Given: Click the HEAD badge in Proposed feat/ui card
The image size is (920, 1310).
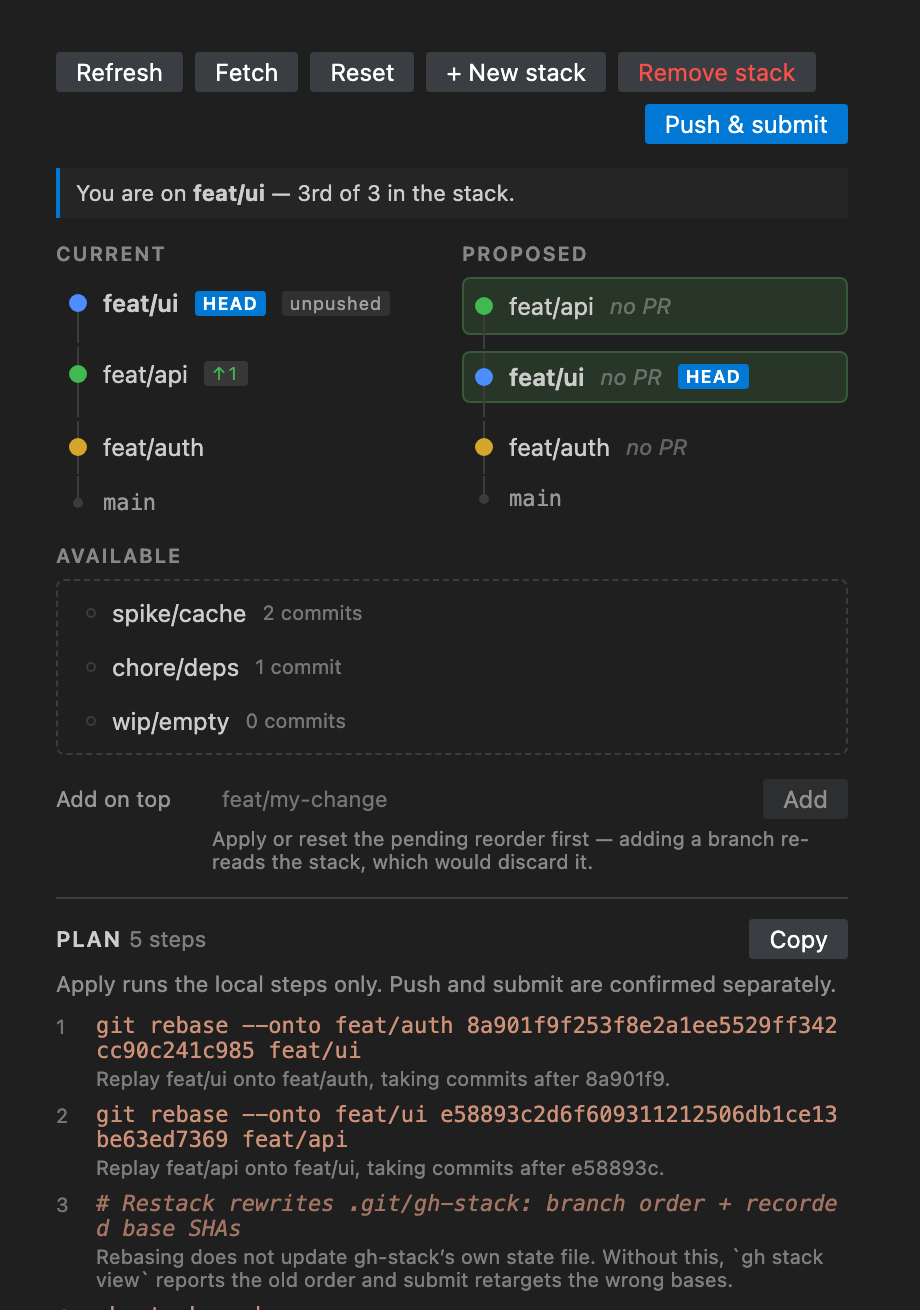Looking at the screenshot, I should (x=713, y=377).
